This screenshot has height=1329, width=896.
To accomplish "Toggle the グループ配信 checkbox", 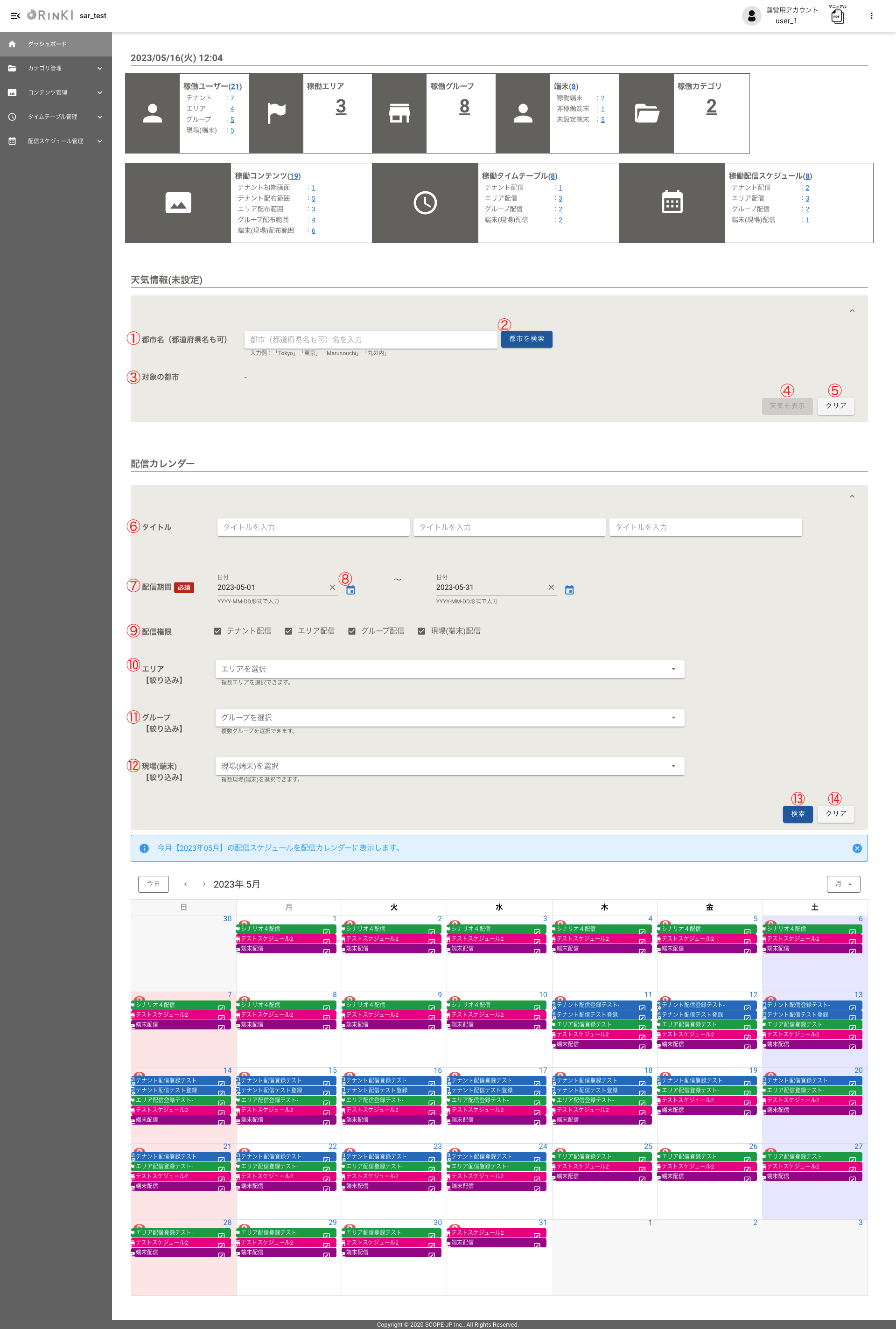I will [351, 631].
